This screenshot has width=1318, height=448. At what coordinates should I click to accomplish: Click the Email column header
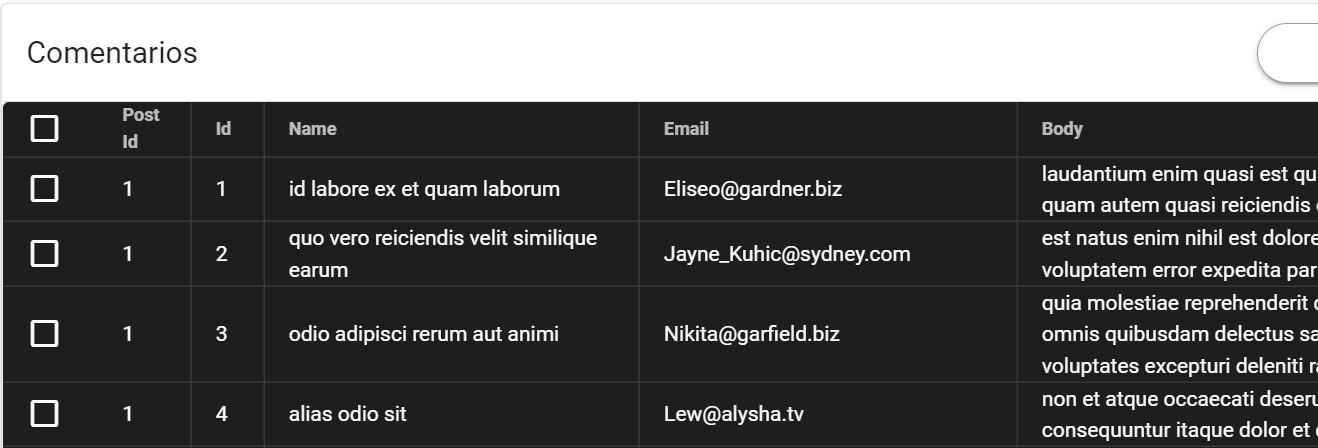686,129
